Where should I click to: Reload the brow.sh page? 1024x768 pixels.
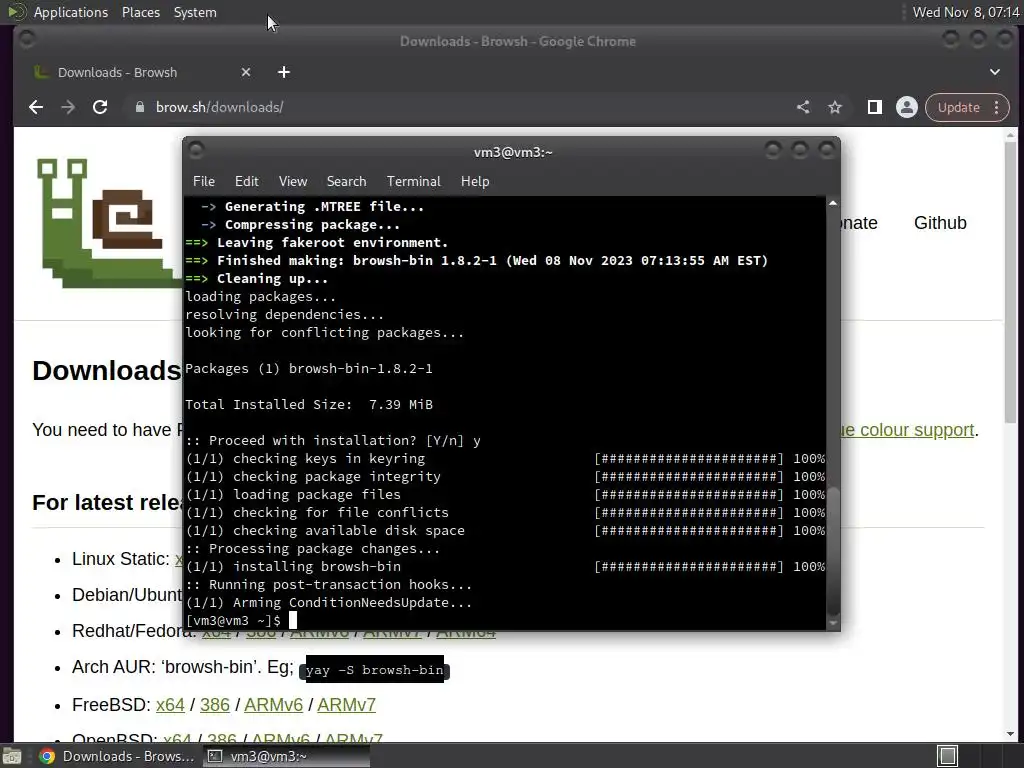(x=100, y=107)
